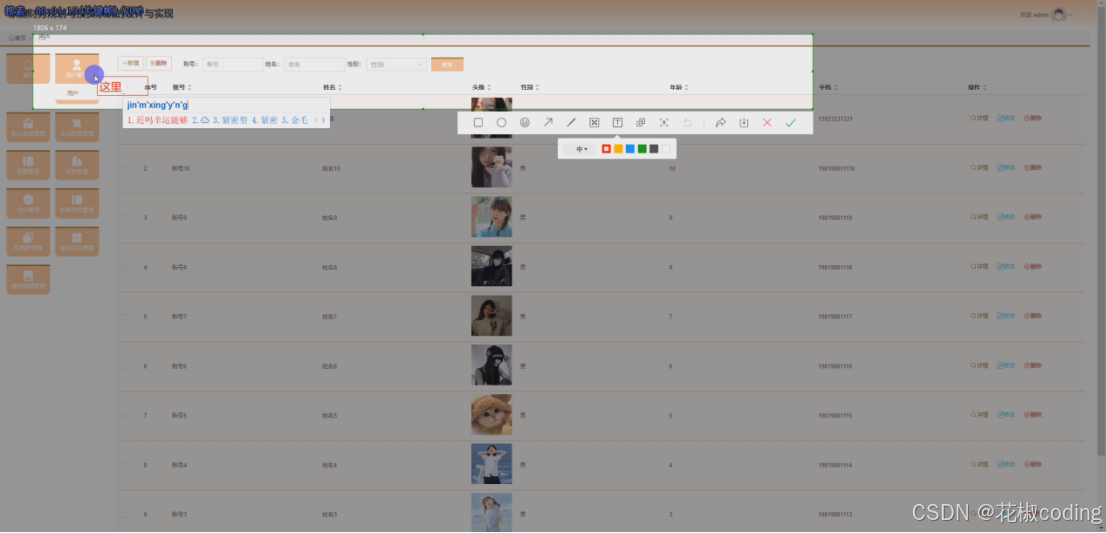Open the admin avatar user menu
This screenshot has height=533, width=1106.
click(1059, 15)
